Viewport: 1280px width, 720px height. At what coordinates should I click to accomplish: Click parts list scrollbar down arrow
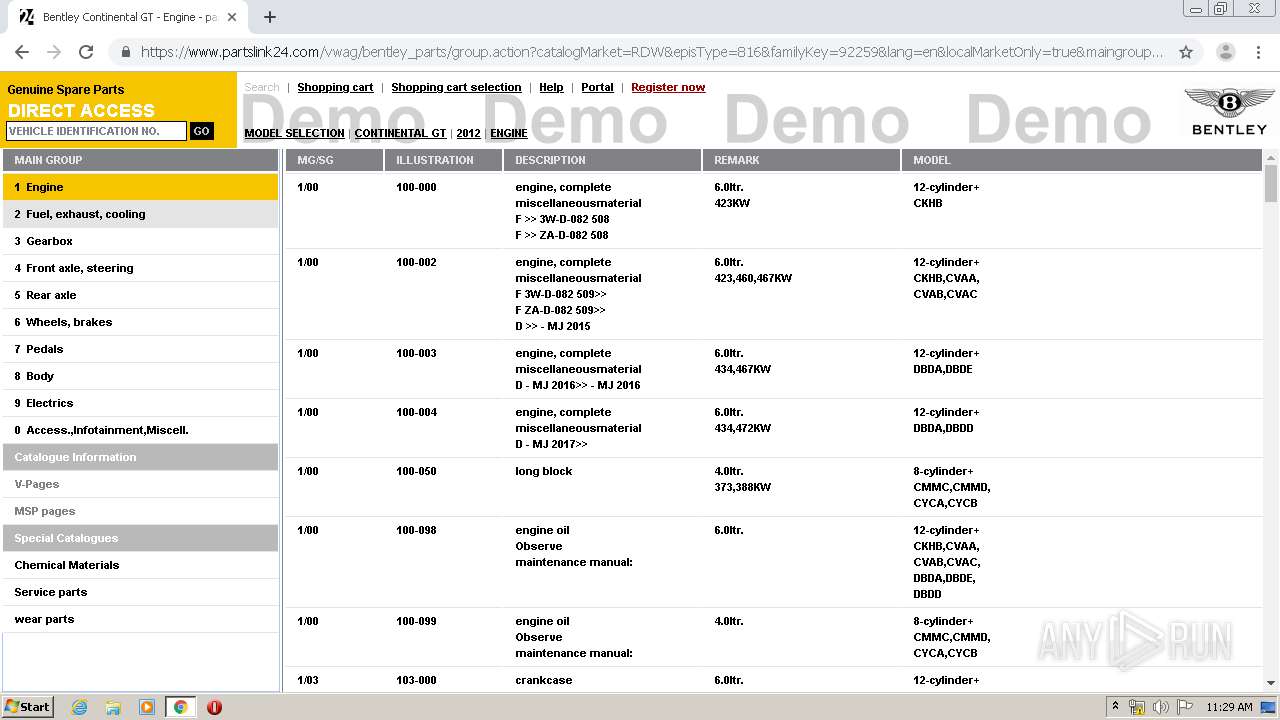1271,683
